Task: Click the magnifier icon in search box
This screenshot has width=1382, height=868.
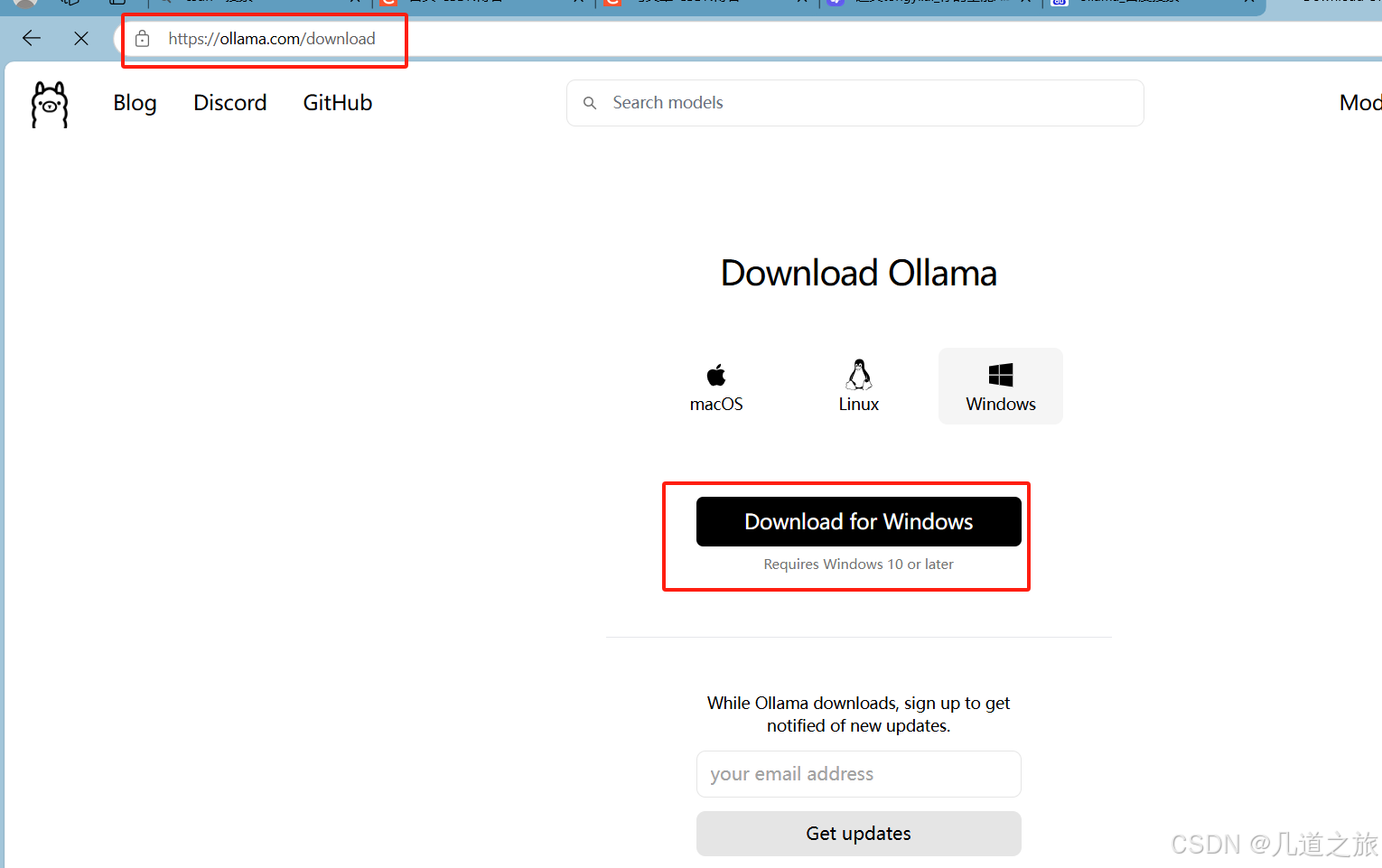Action: (590, 103)
